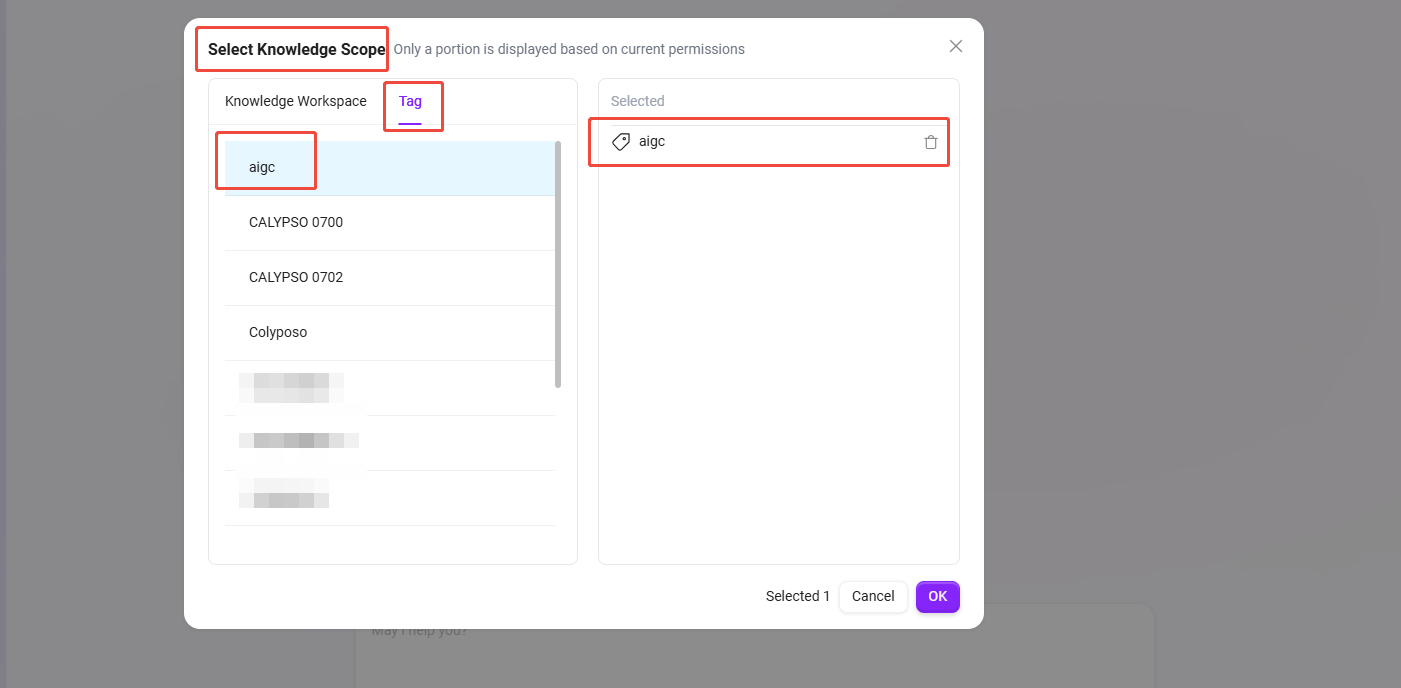The width and height of the screenshot is (1401, 688).
Task: Select the CALYPSO 0702 tag
Action: 296,277
